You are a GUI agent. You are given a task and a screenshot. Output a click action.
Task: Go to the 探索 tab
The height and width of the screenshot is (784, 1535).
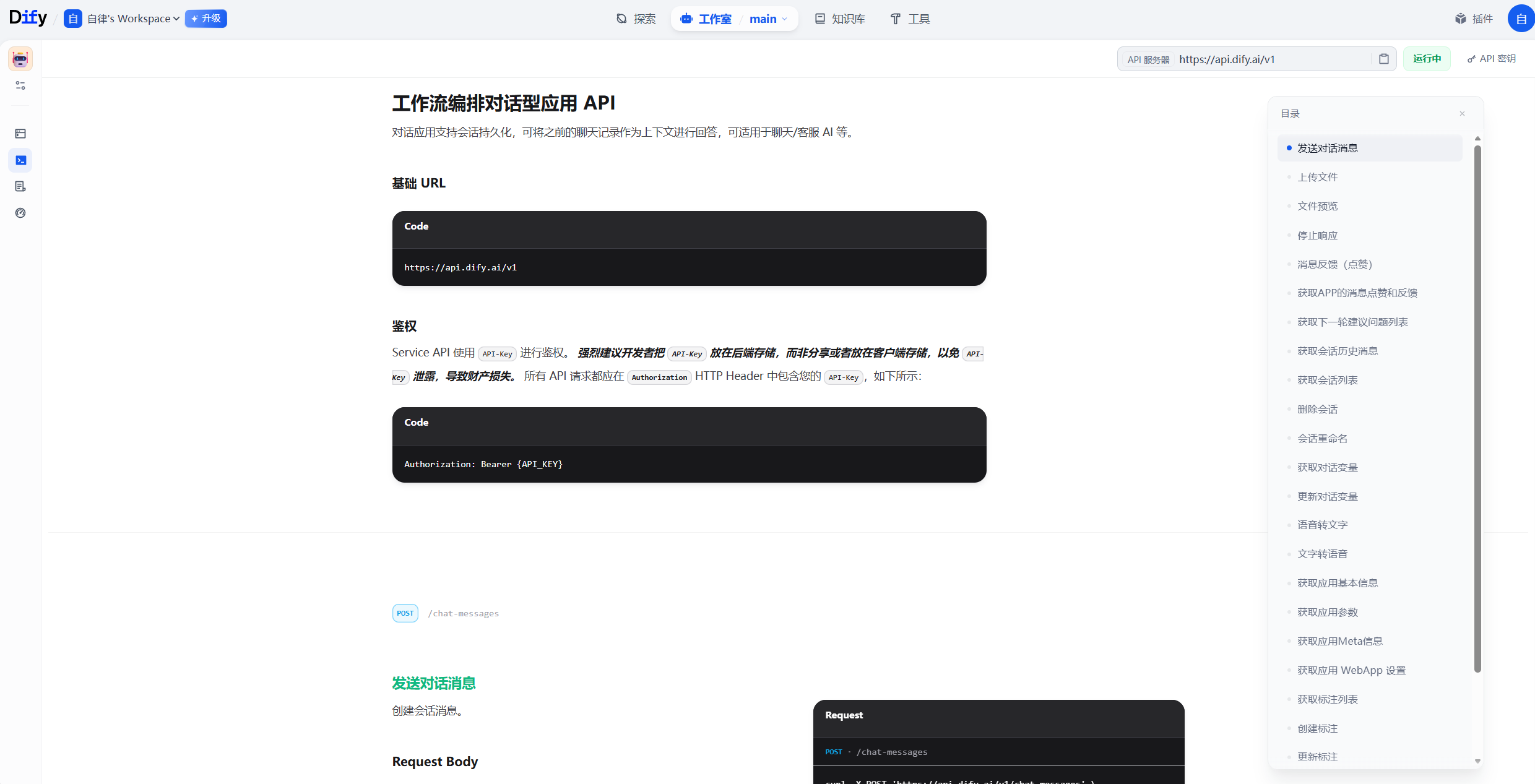point(636,19)
